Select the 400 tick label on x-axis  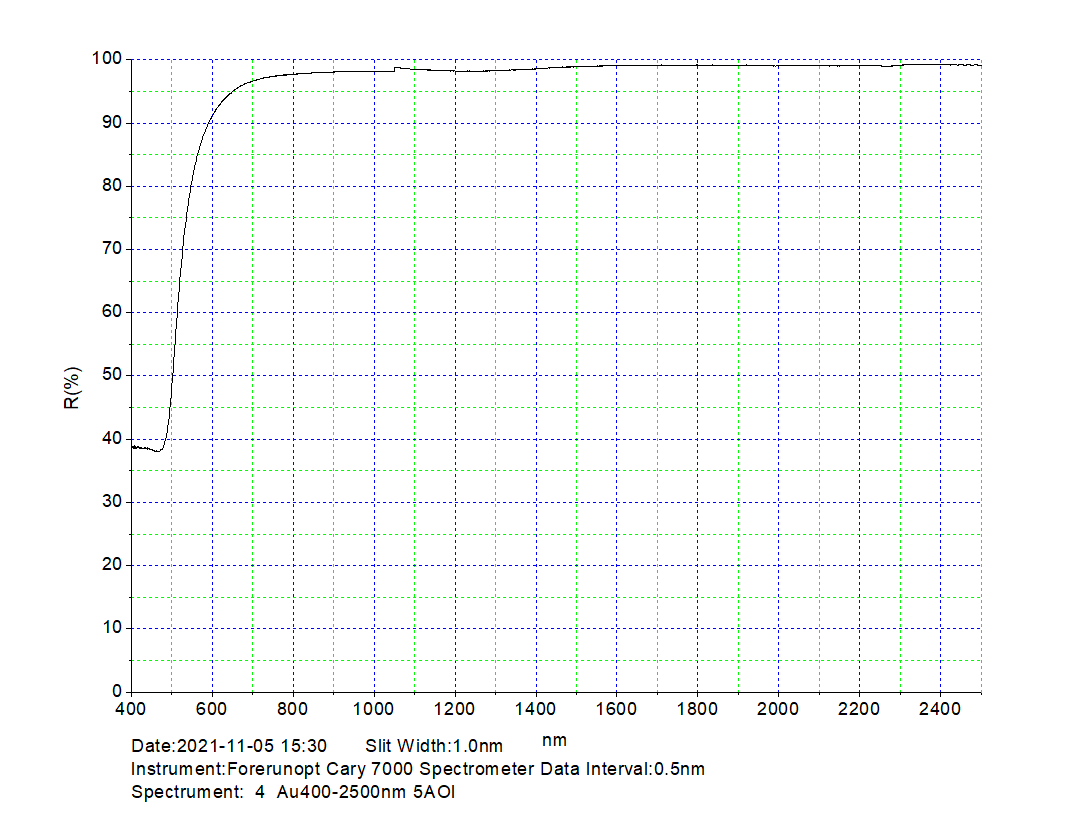pyautogui.click(x=131, y=709)
